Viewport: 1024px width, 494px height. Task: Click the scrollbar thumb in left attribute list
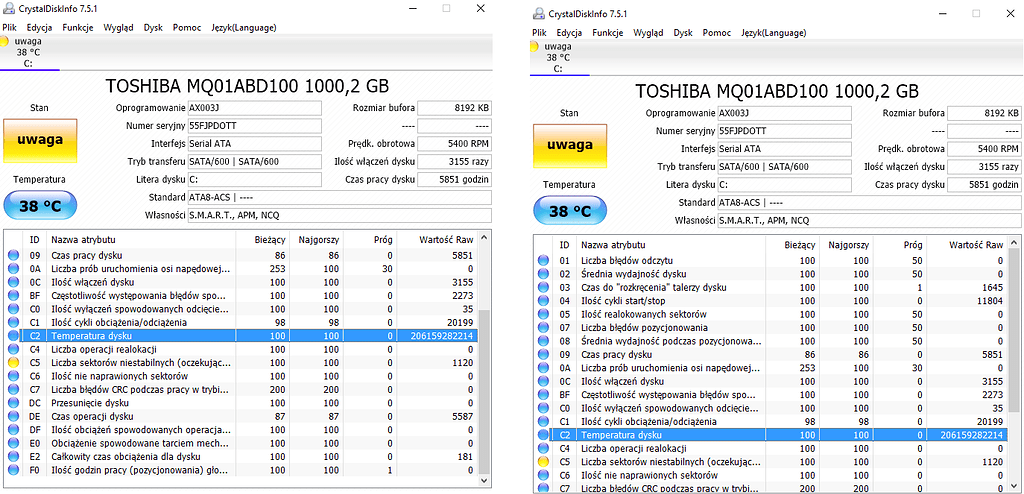pyautogui.click(x=484, y=391)
